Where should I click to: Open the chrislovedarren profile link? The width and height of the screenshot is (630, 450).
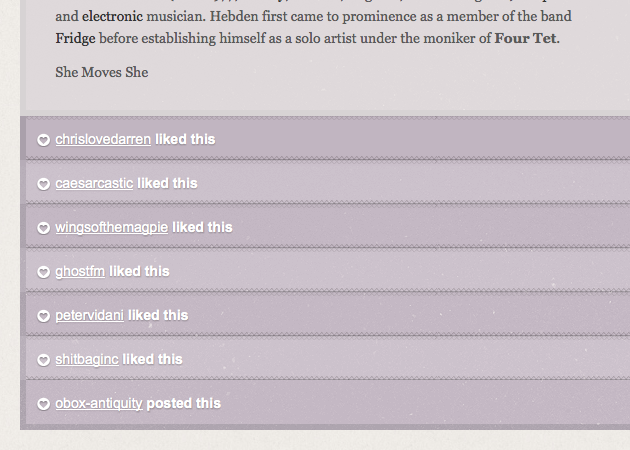click(x=103, y=139)
